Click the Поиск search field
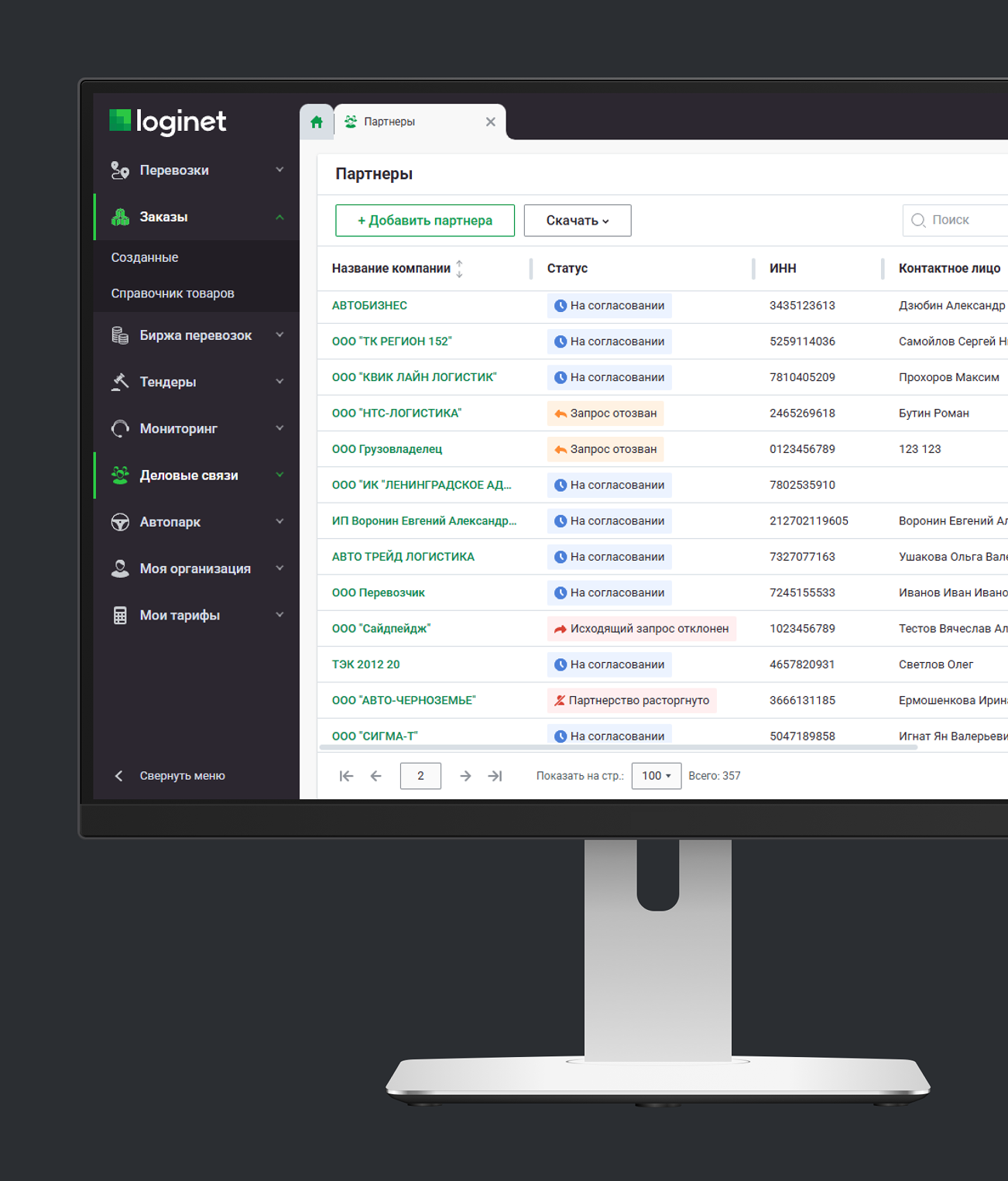 click(x=955, y=221)
